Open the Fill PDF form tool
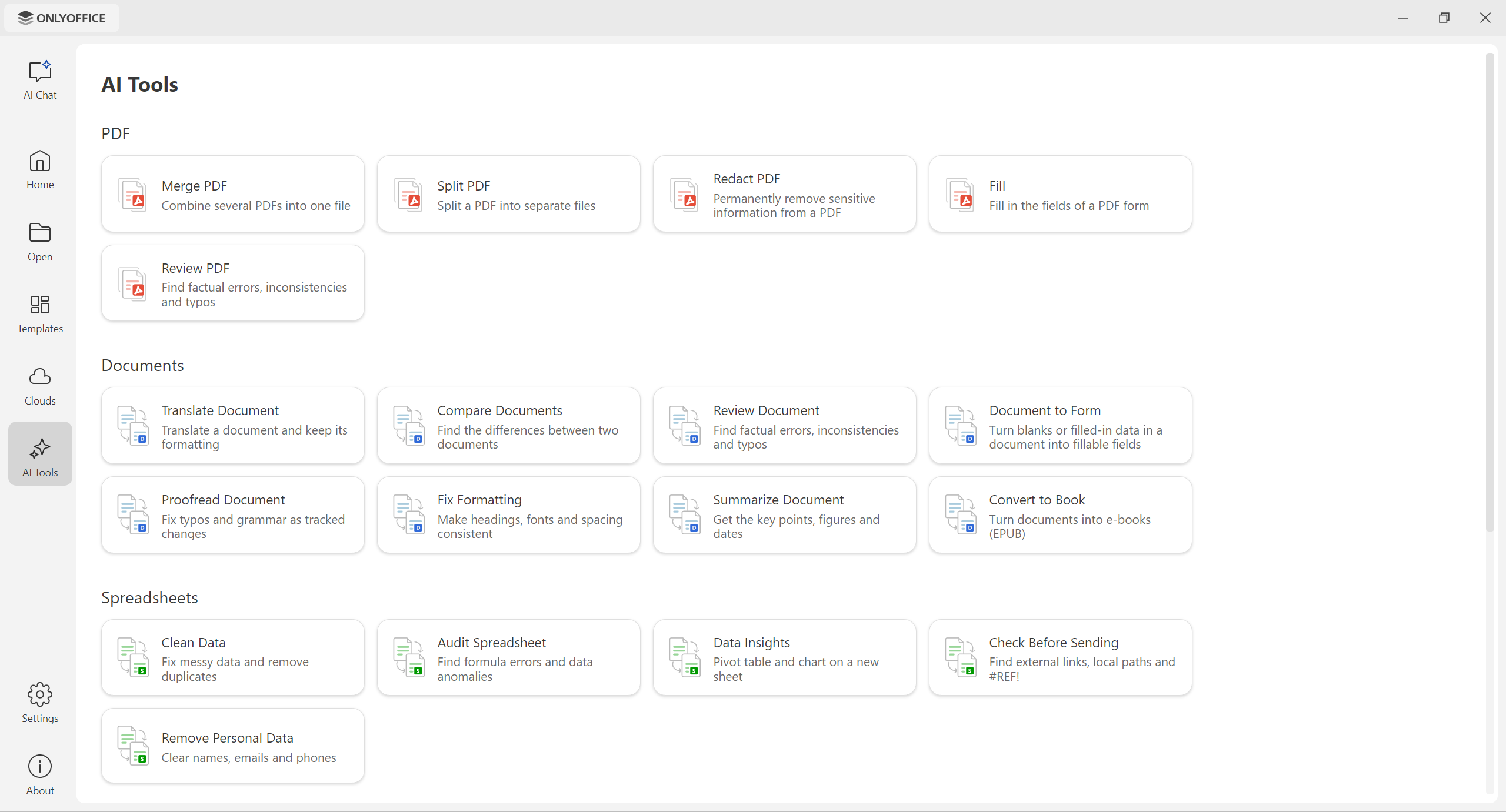This screenshot has width=1506, height=812. 1060,194
